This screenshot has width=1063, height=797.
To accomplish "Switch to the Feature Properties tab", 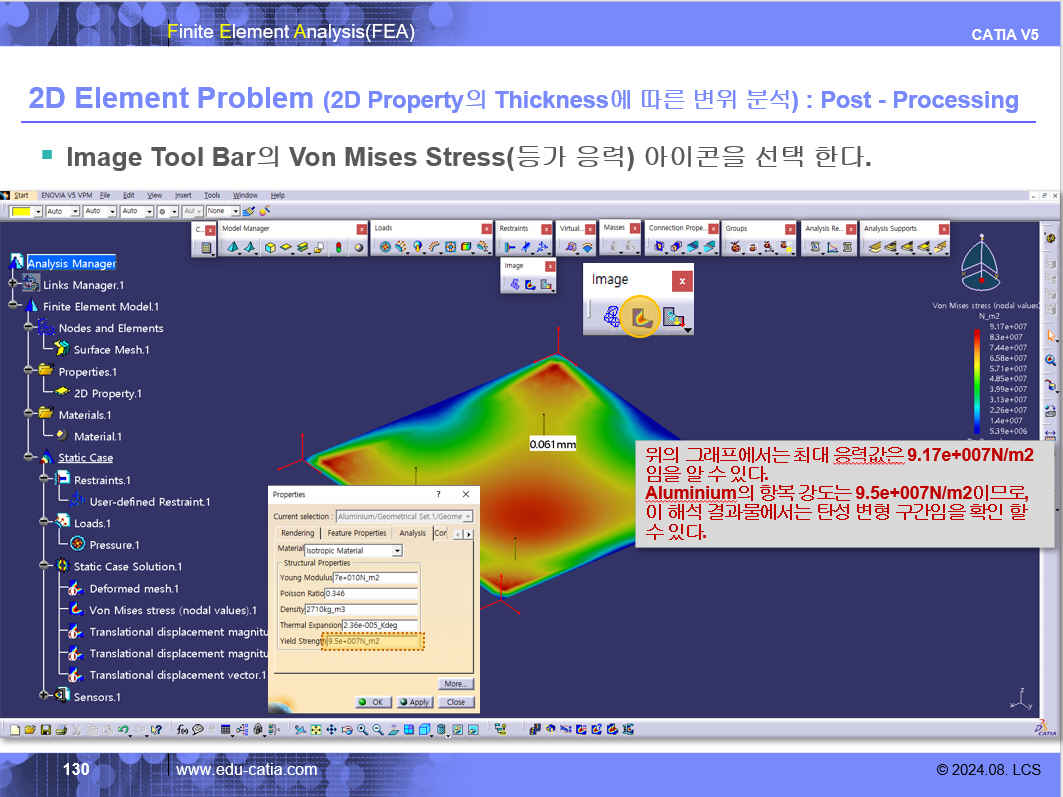I will pyautogui.click(x=356, y=533).
